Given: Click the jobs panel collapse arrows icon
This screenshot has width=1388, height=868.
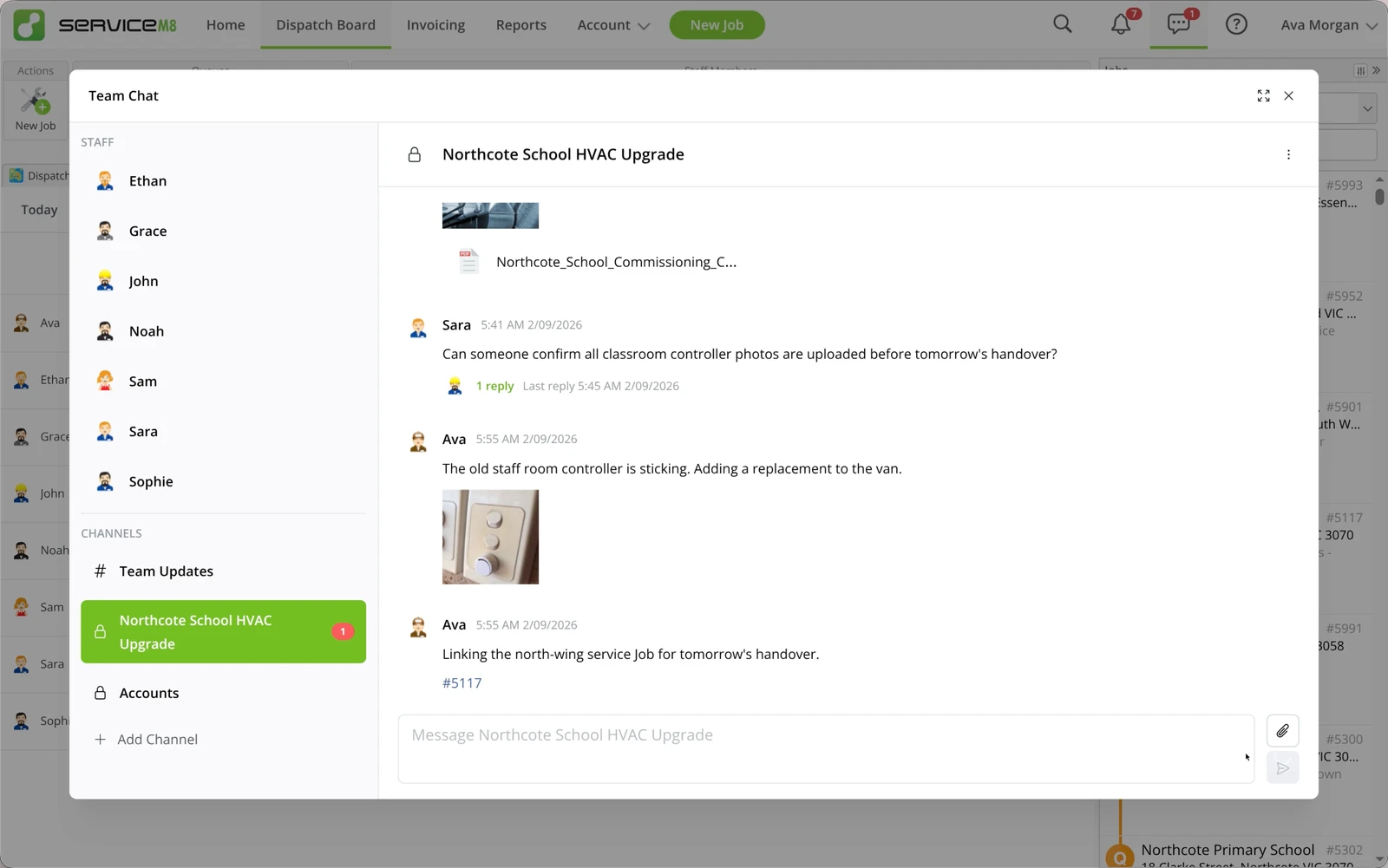Looking at the screenshot, I should click(x=1376, y=70).
